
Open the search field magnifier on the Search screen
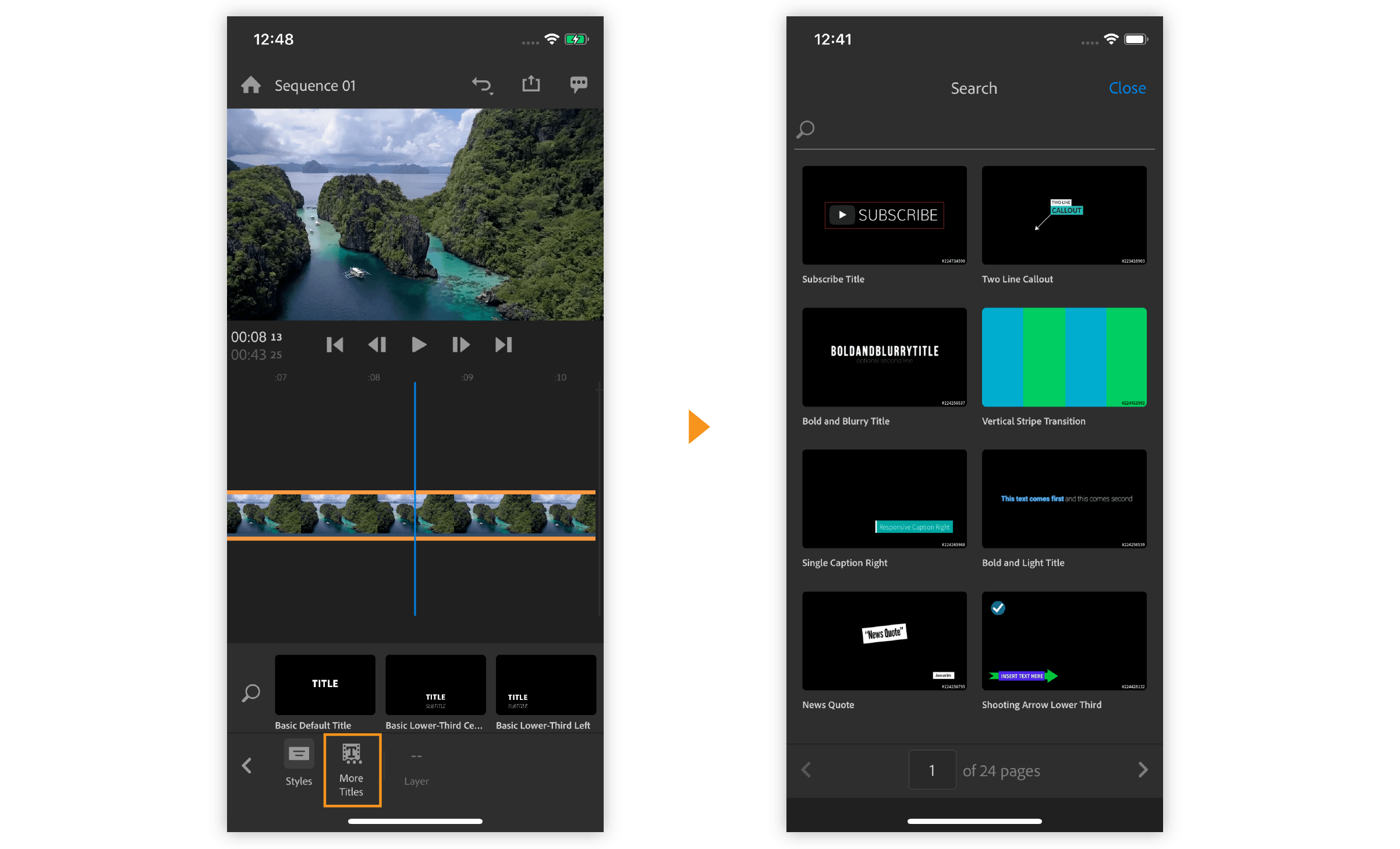806,129
